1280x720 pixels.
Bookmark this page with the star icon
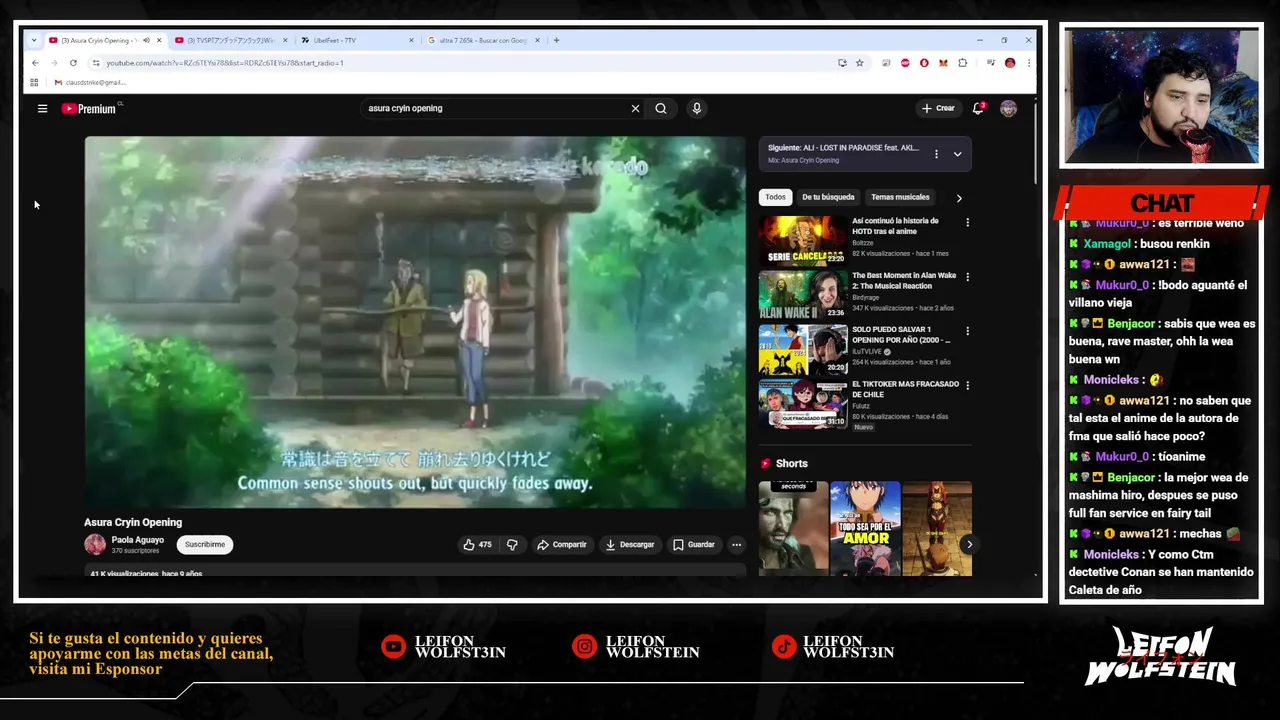tap(859, 63)
